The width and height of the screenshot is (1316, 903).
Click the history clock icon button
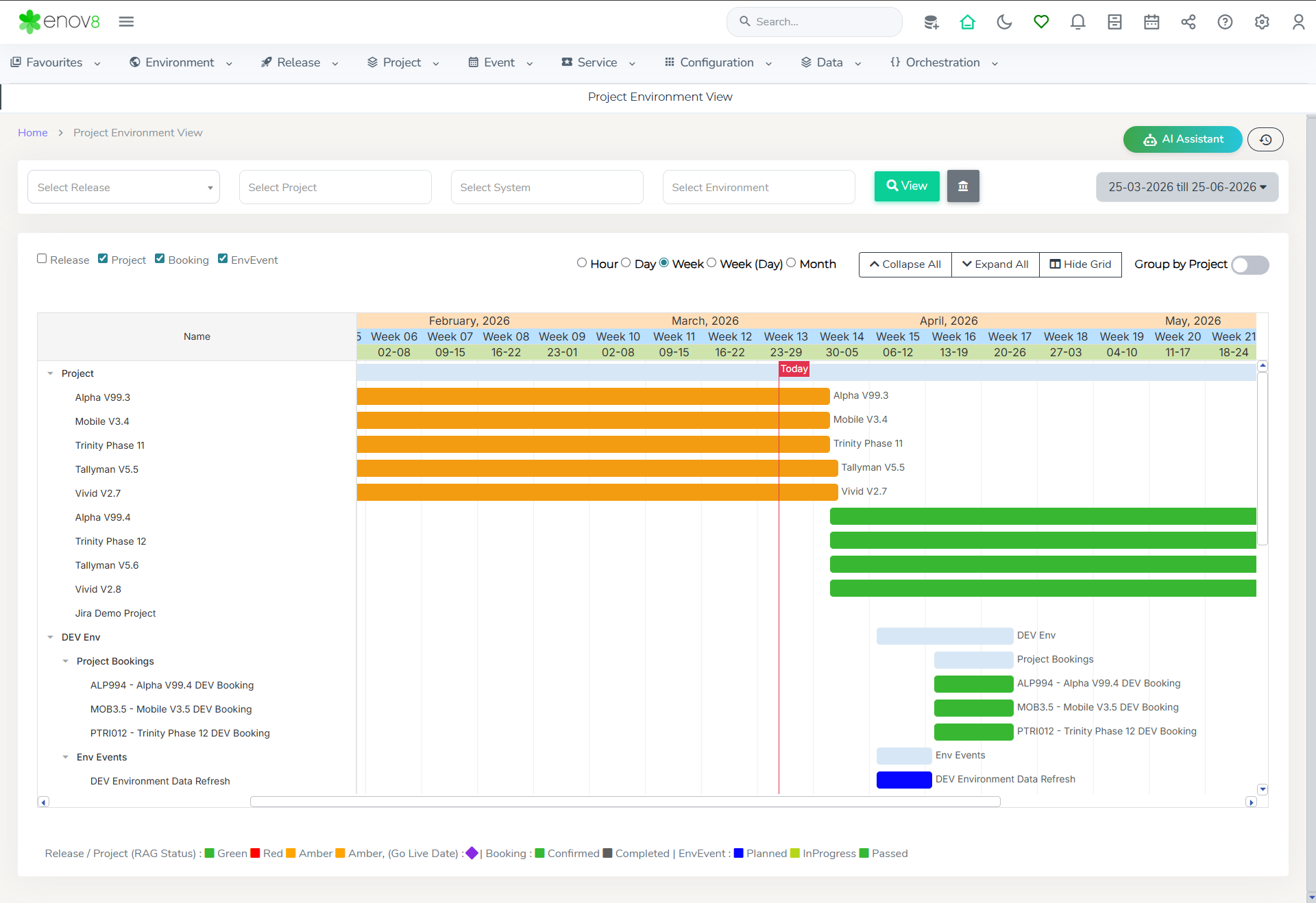pyautogui.click(x=1265, y=140)
